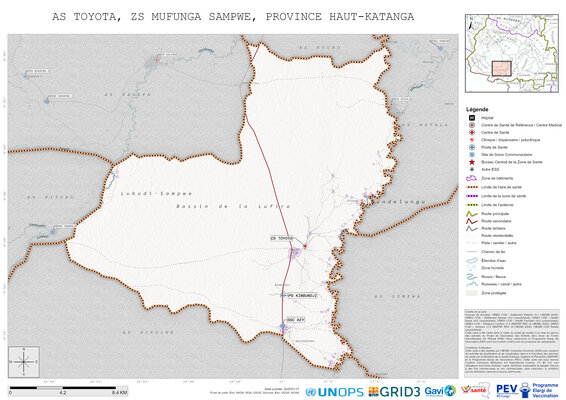Click the AS KITOBO area label
Image resolution: width=566 pixels, height=400 pixels.
pos(51,197)
